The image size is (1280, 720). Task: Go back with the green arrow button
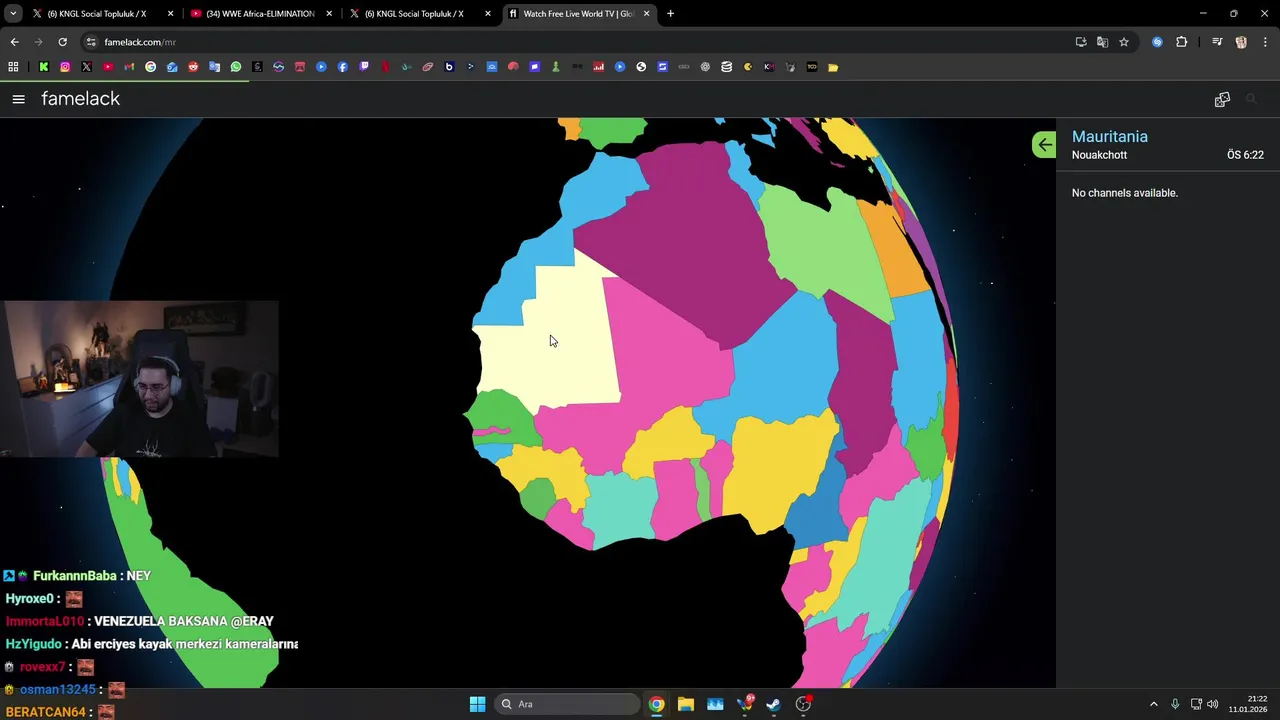click(x=1044, y=145)
